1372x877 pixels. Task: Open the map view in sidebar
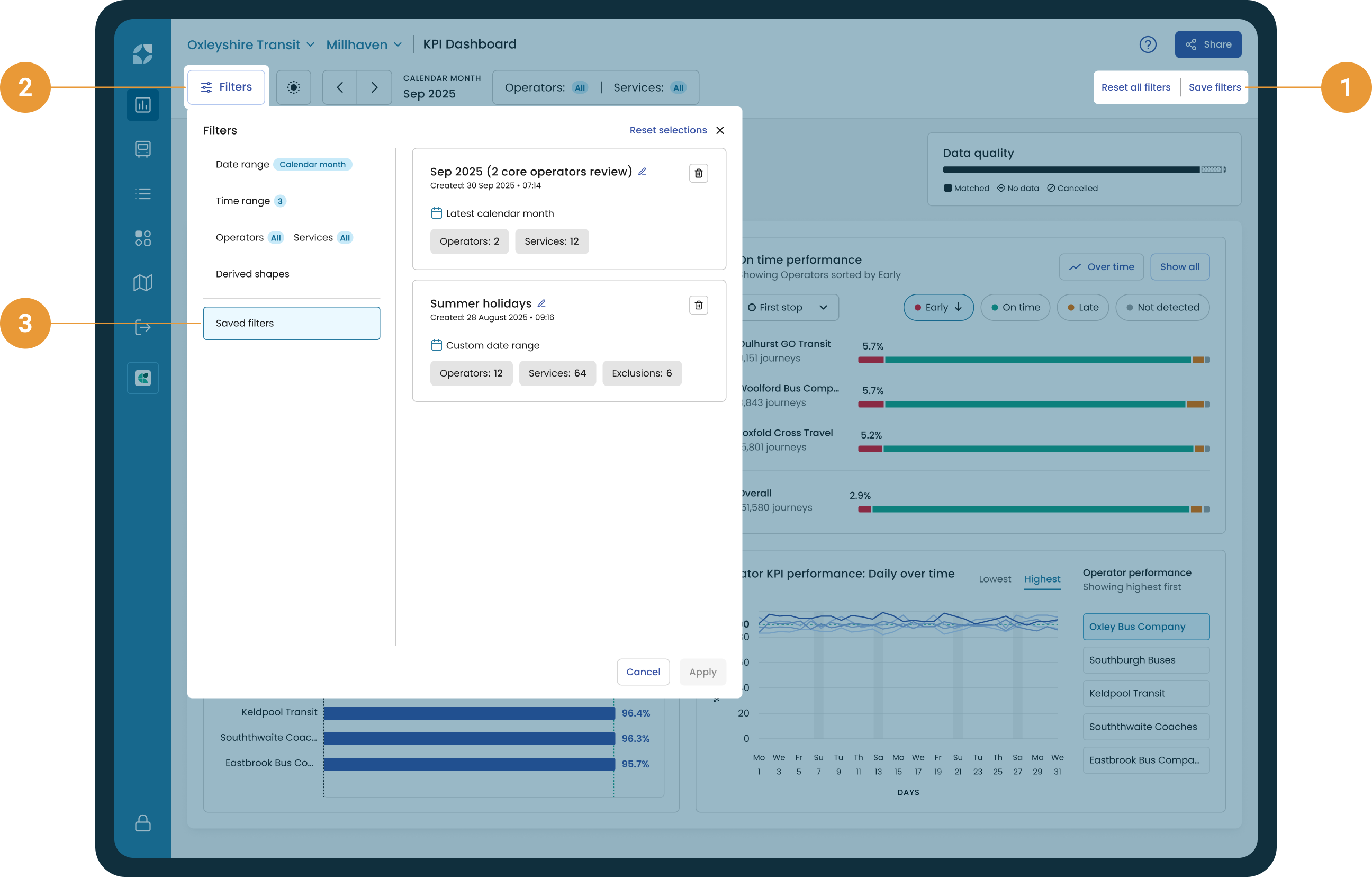(142, 283)
